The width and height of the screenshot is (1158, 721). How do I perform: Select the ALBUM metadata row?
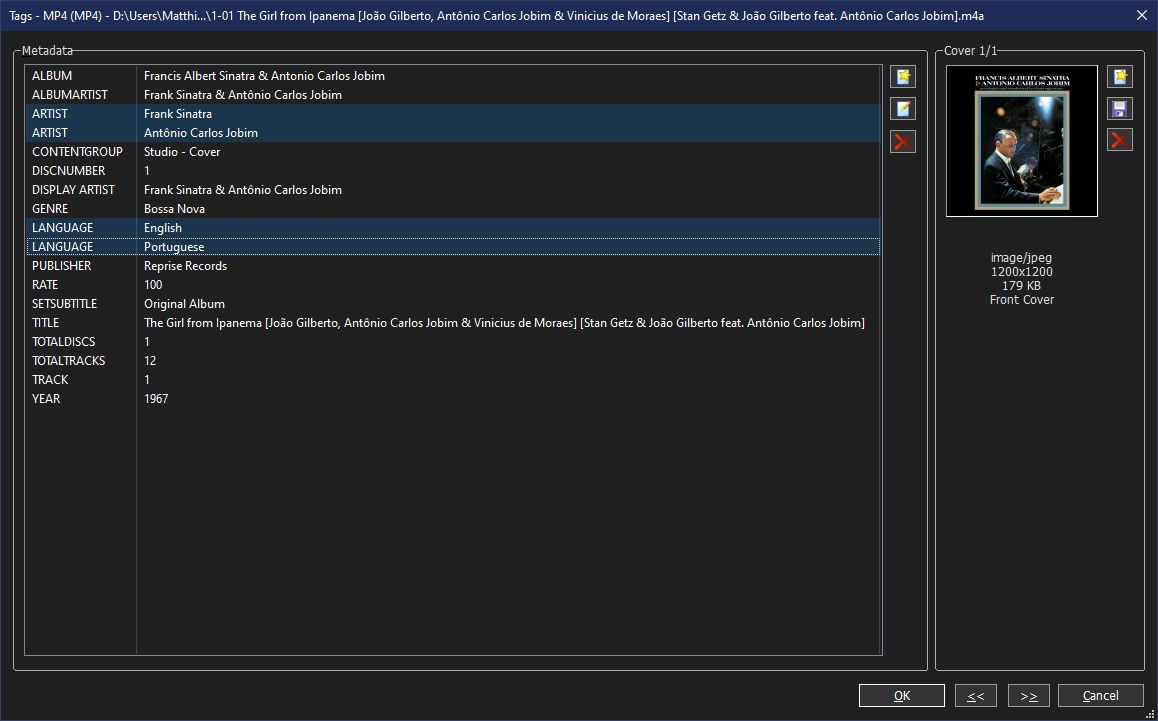[453, 75]
